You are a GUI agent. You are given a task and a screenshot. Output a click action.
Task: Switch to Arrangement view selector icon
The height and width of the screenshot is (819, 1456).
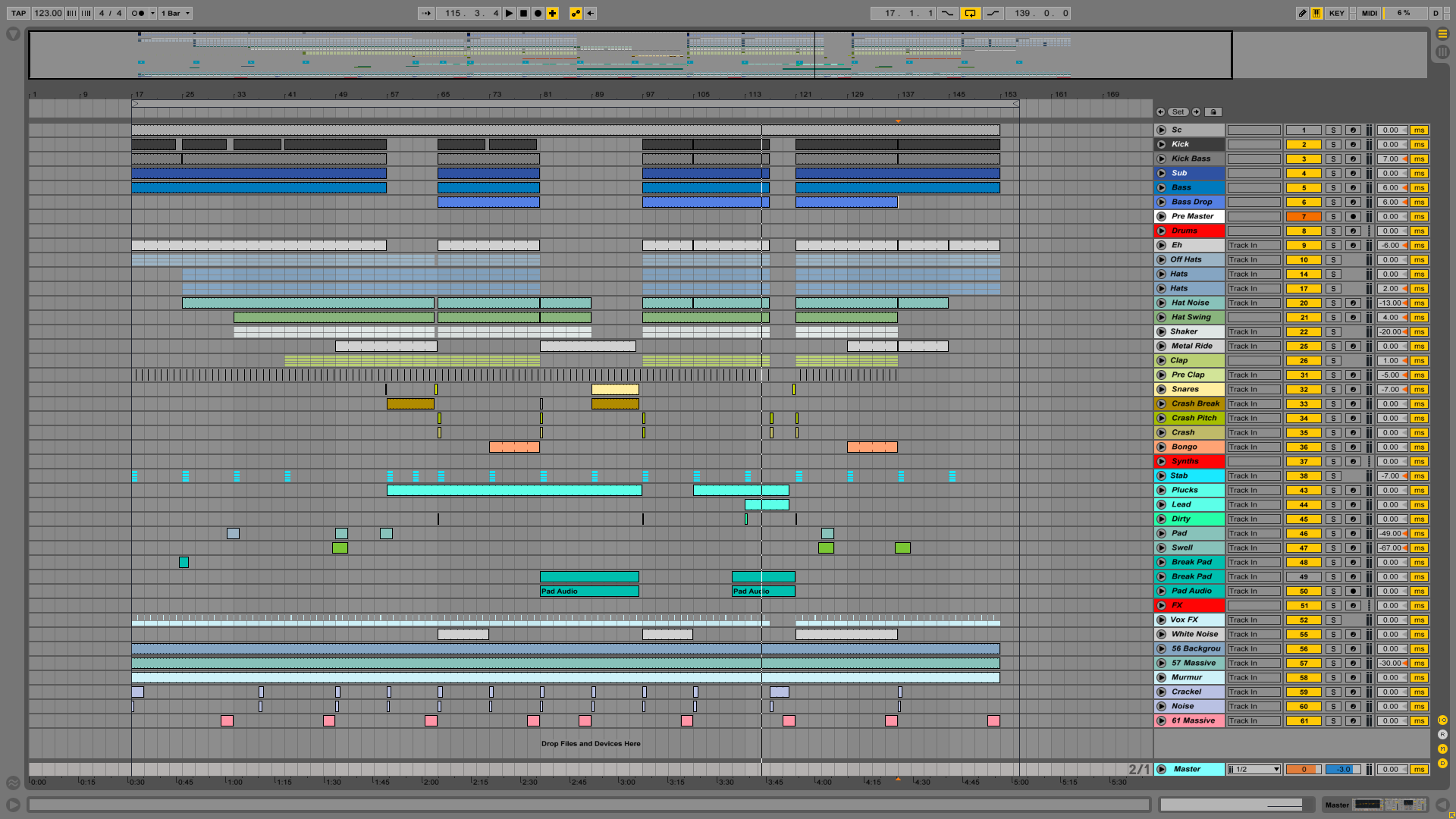[1442, 33]
